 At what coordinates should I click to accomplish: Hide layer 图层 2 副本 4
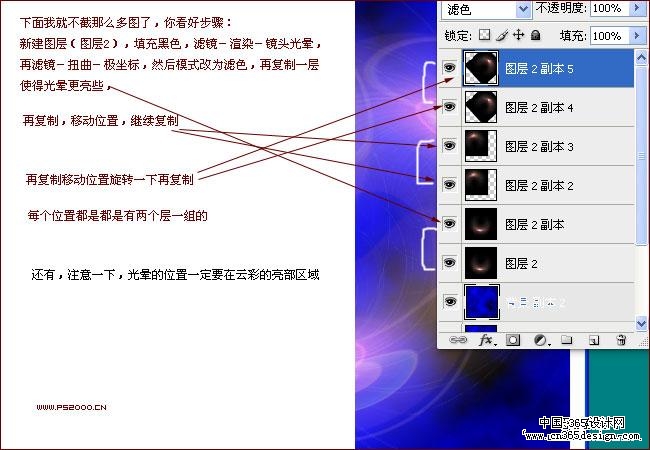click(x=449, y=106)
